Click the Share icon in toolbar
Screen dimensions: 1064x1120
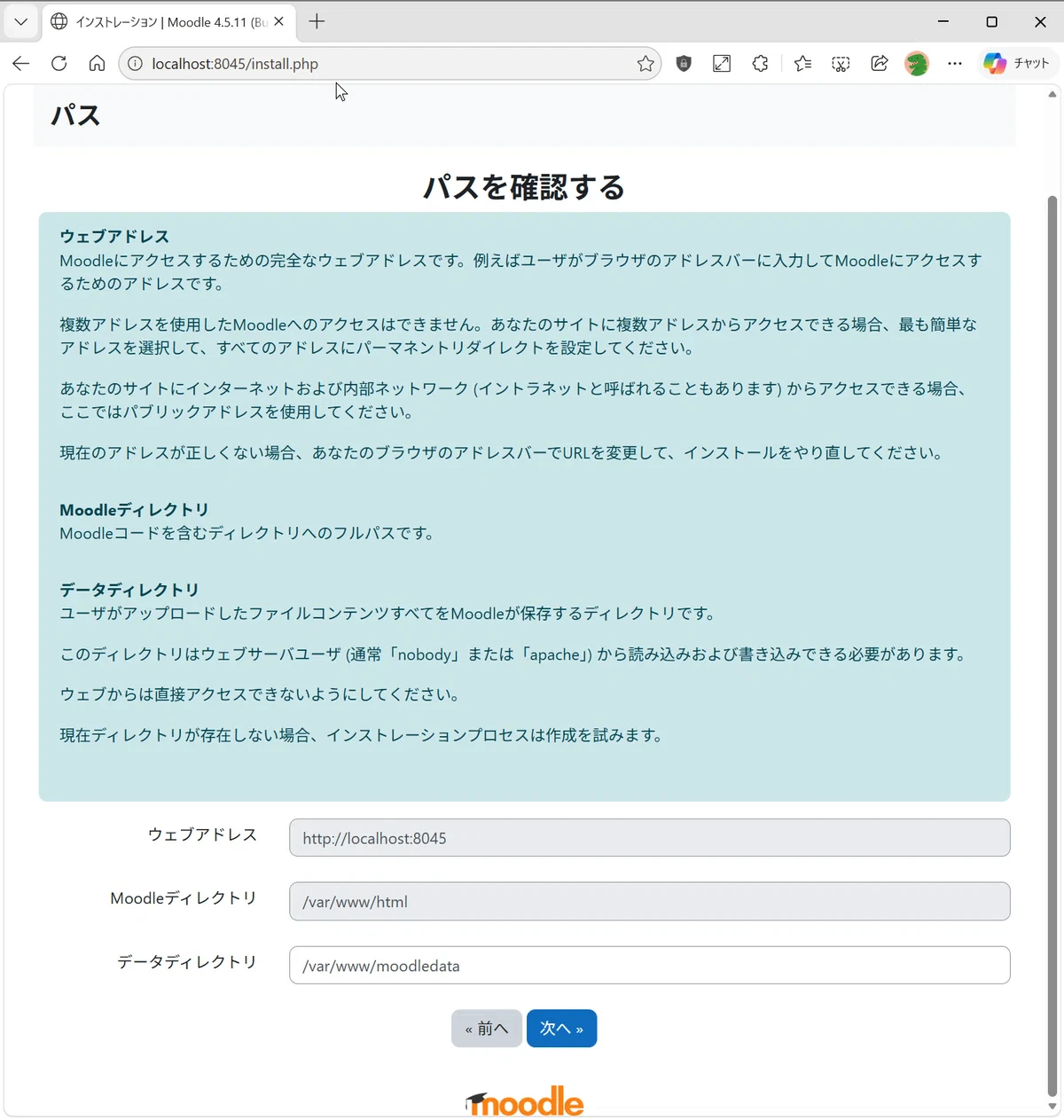click(879, 63)
